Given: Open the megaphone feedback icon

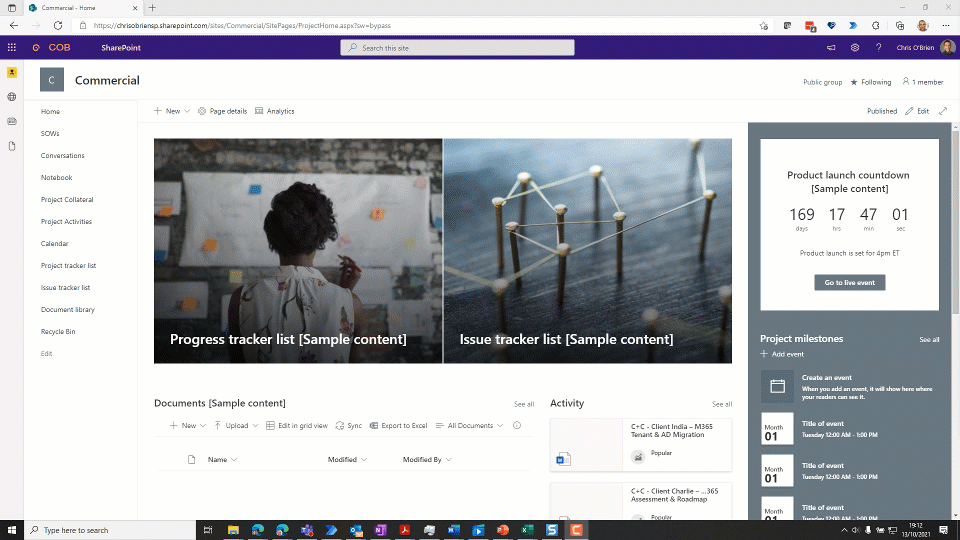Looking at the screenshot, I should (831, 48).
